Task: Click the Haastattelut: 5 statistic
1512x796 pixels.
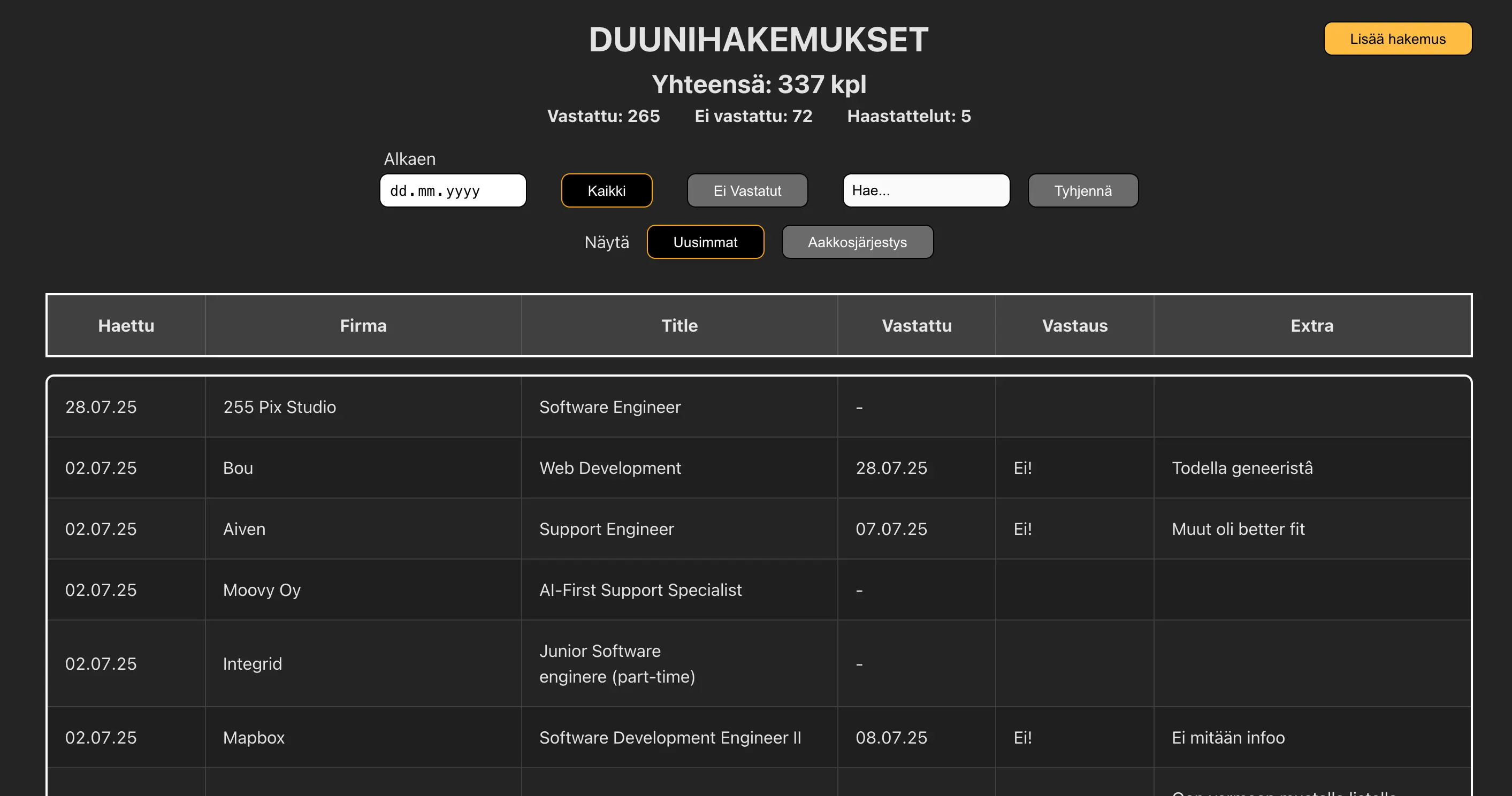Action: pos(908,116)
